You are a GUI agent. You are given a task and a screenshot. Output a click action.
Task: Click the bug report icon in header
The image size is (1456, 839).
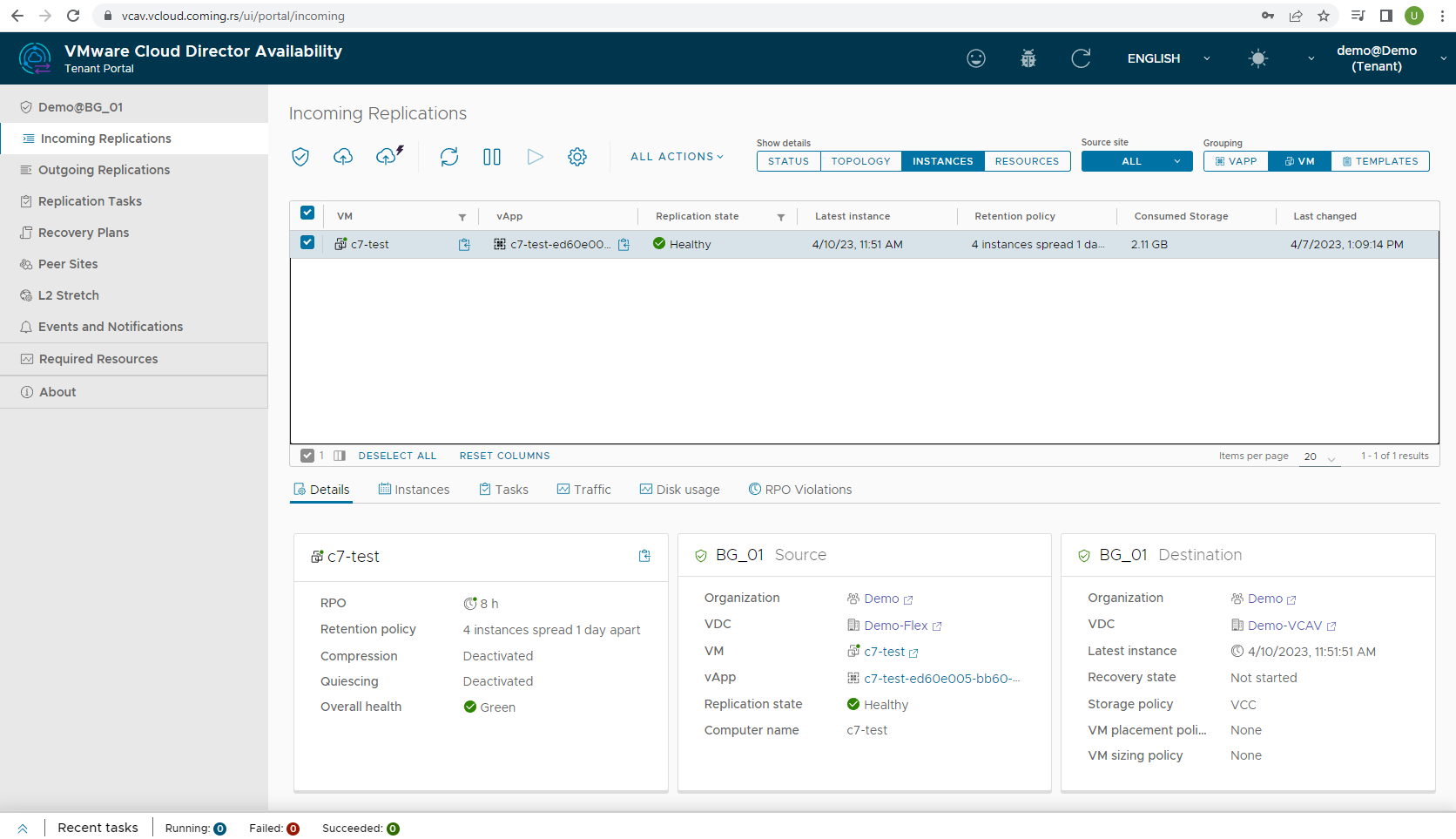pyautogui.click(x=1028, y=58)
